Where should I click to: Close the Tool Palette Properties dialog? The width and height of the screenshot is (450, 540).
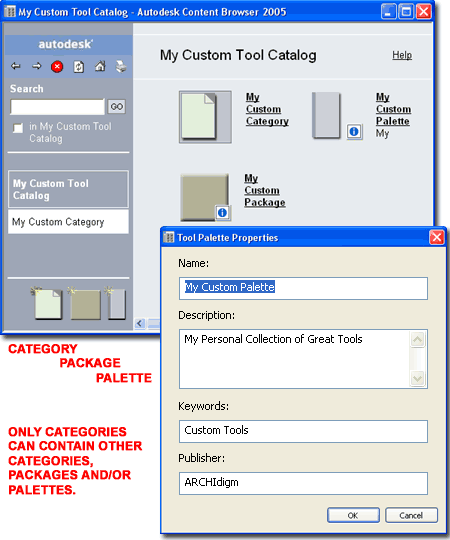[437, 237]
